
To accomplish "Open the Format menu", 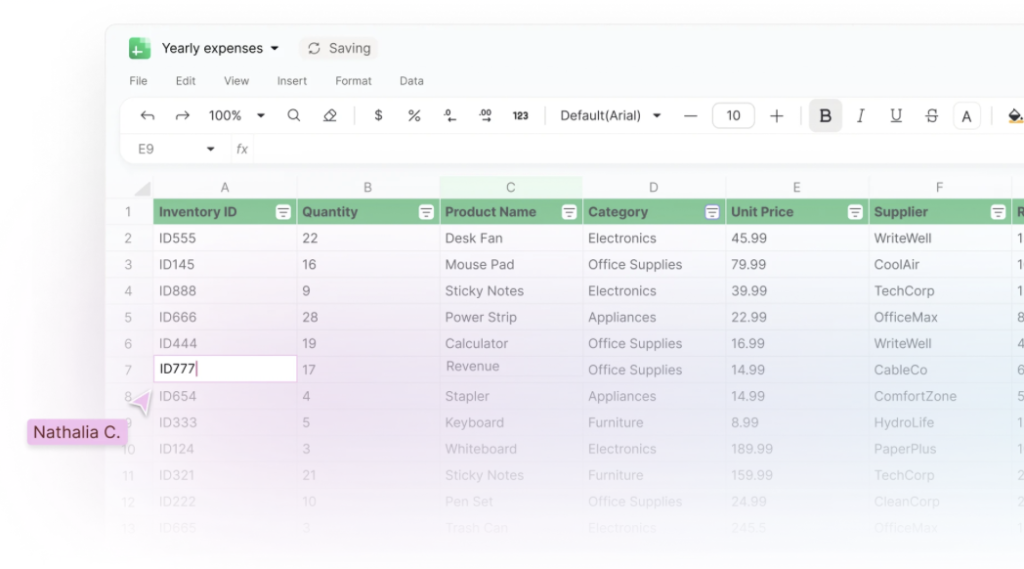I will point(353,81).
